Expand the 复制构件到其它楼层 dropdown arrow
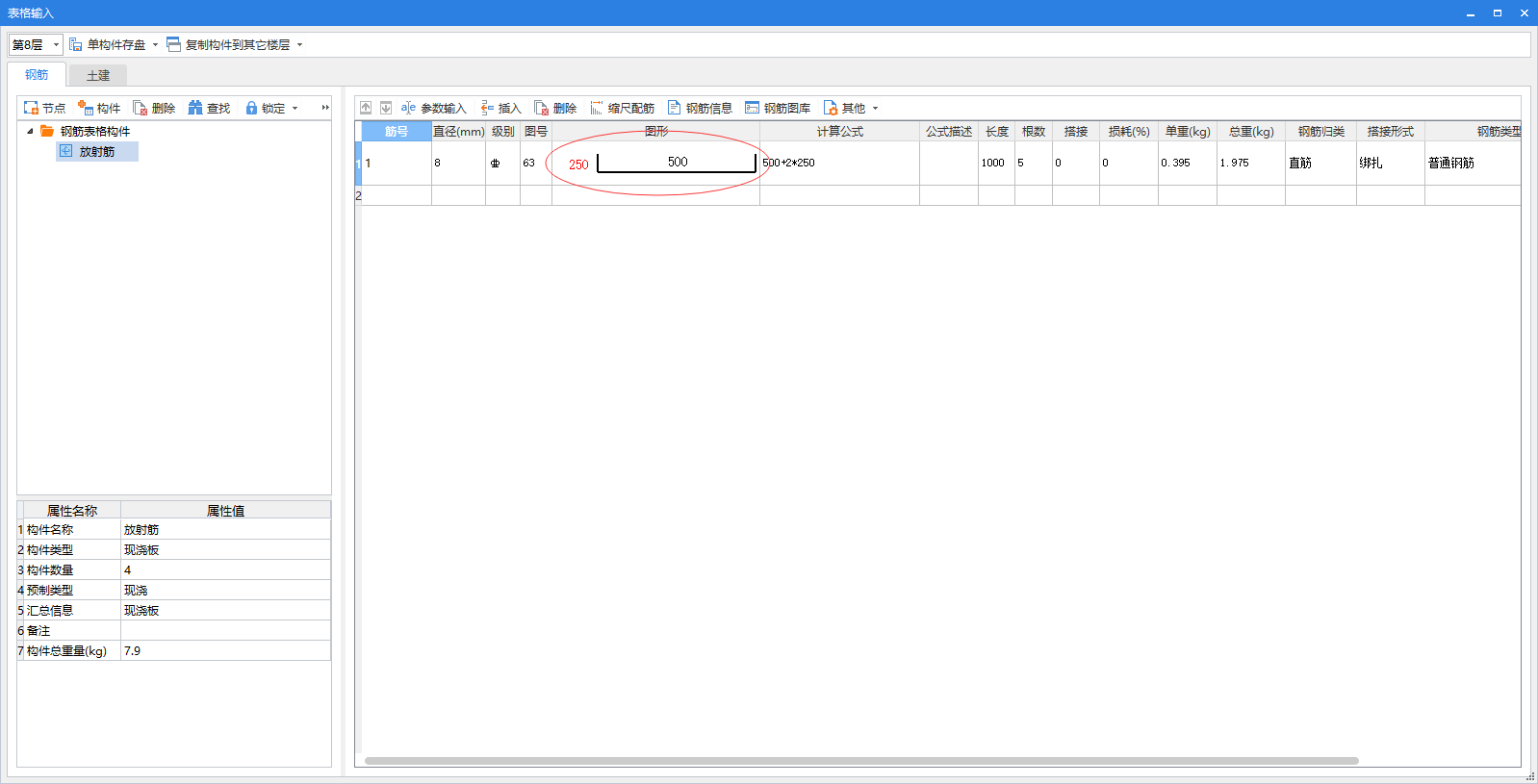Image resolution: width=1538 pixels, height=784 pixels. coord(299,45)
